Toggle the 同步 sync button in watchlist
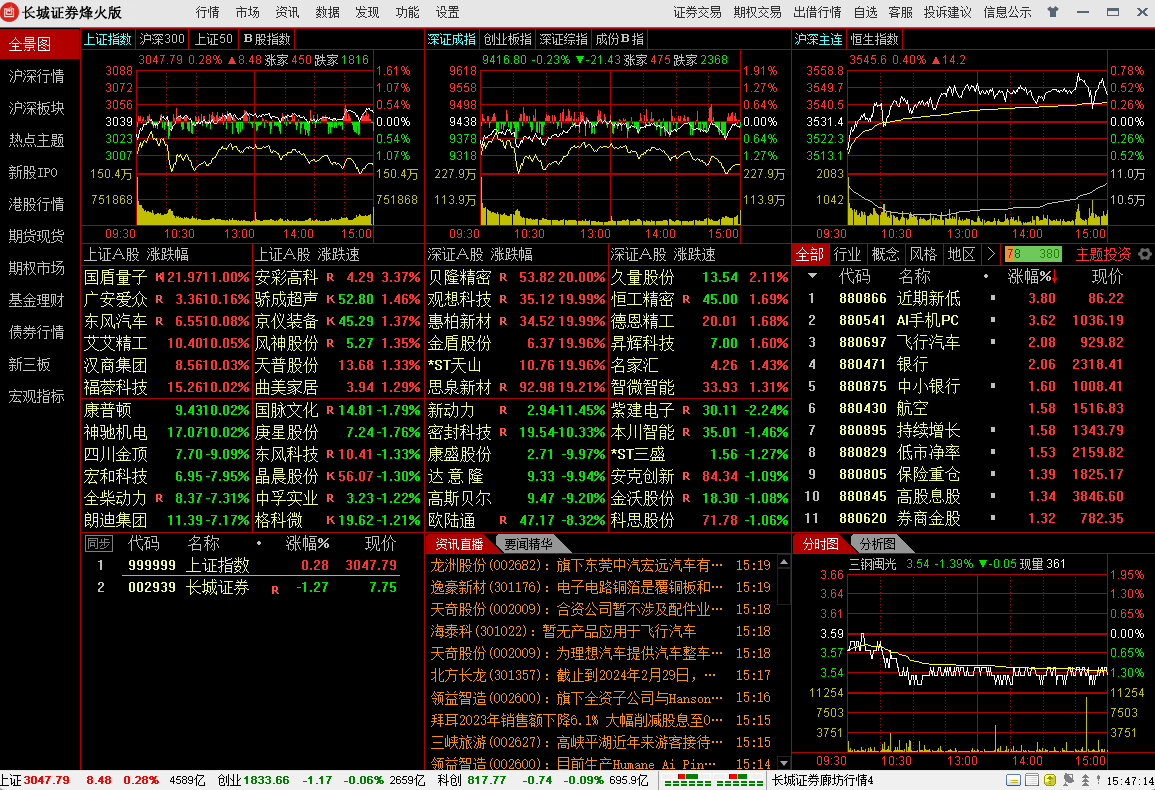This screenshot has width=1155, height=790. tap(98, 544)
